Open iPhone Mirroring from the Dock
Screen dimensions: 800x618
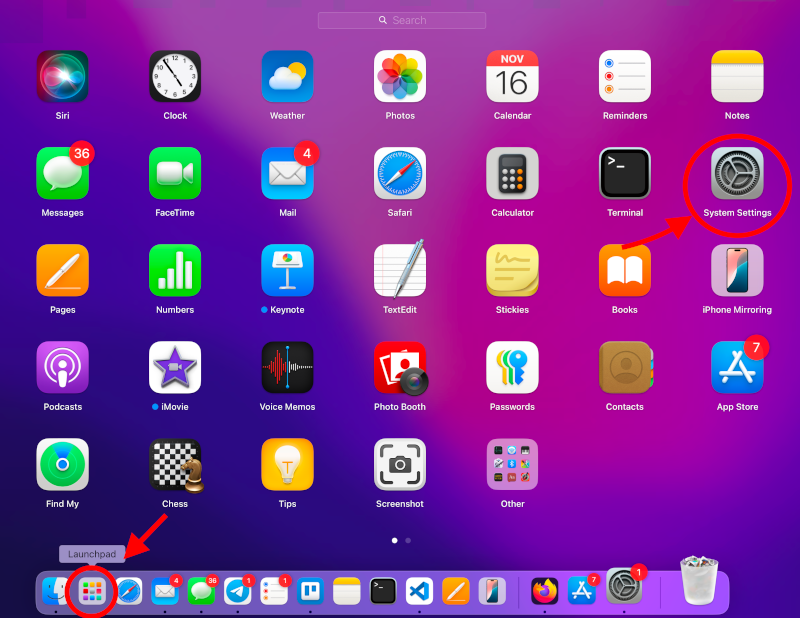(x=492, y=591)
